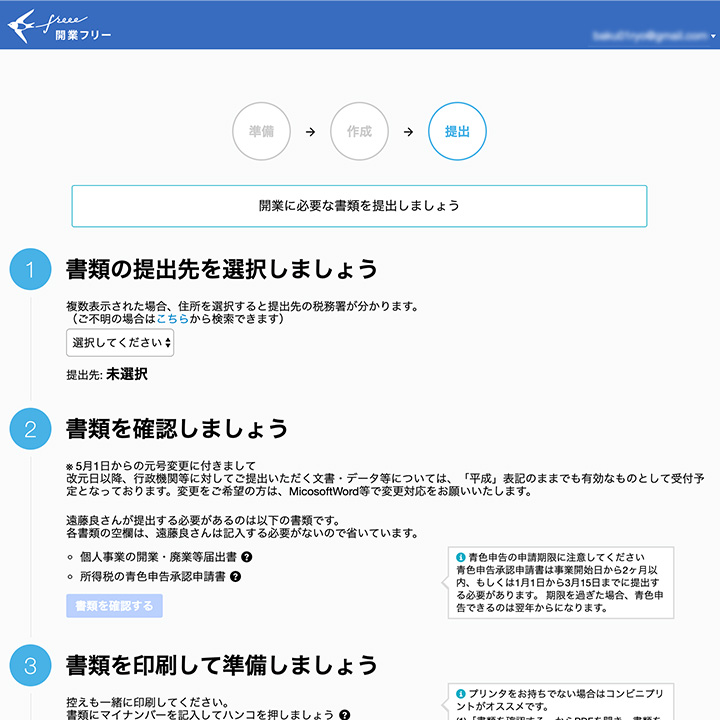Click the freee 開業フリー logo

click(x=59, y=27)
